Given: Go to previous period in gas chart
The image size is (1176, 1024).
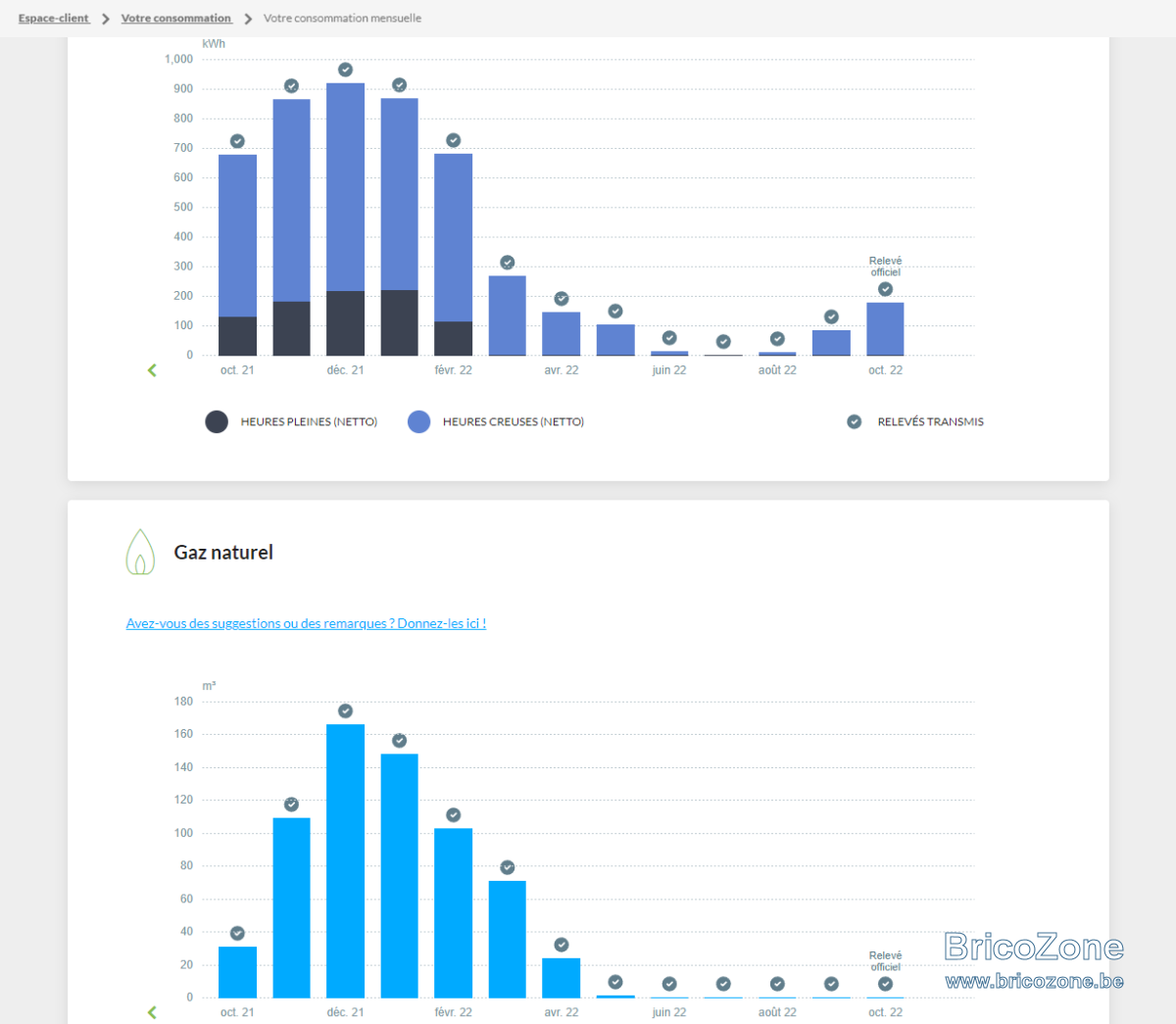Looking at the screenshot, I should (152, 1012).
